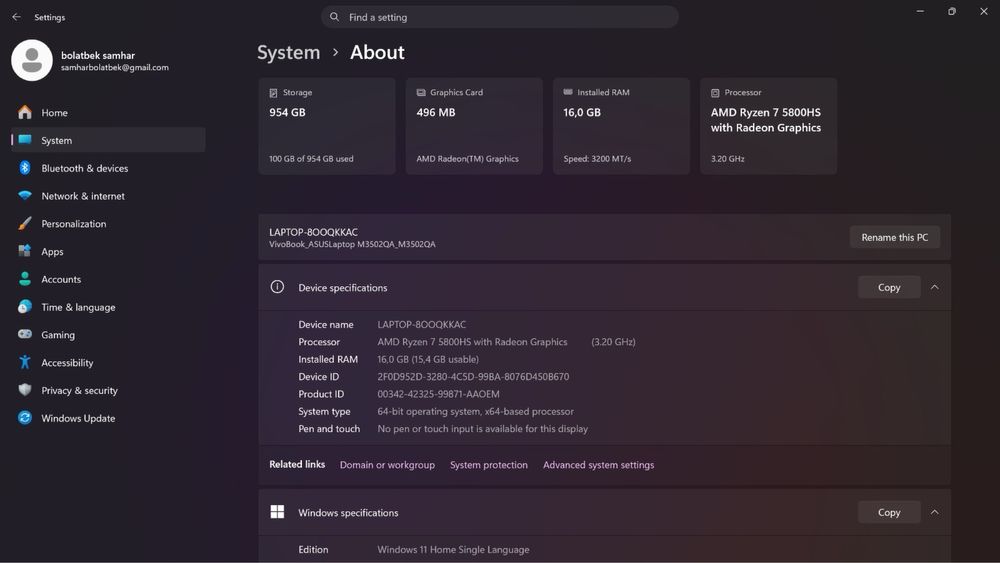Click the Windows Update sync icon

point(25,418)
